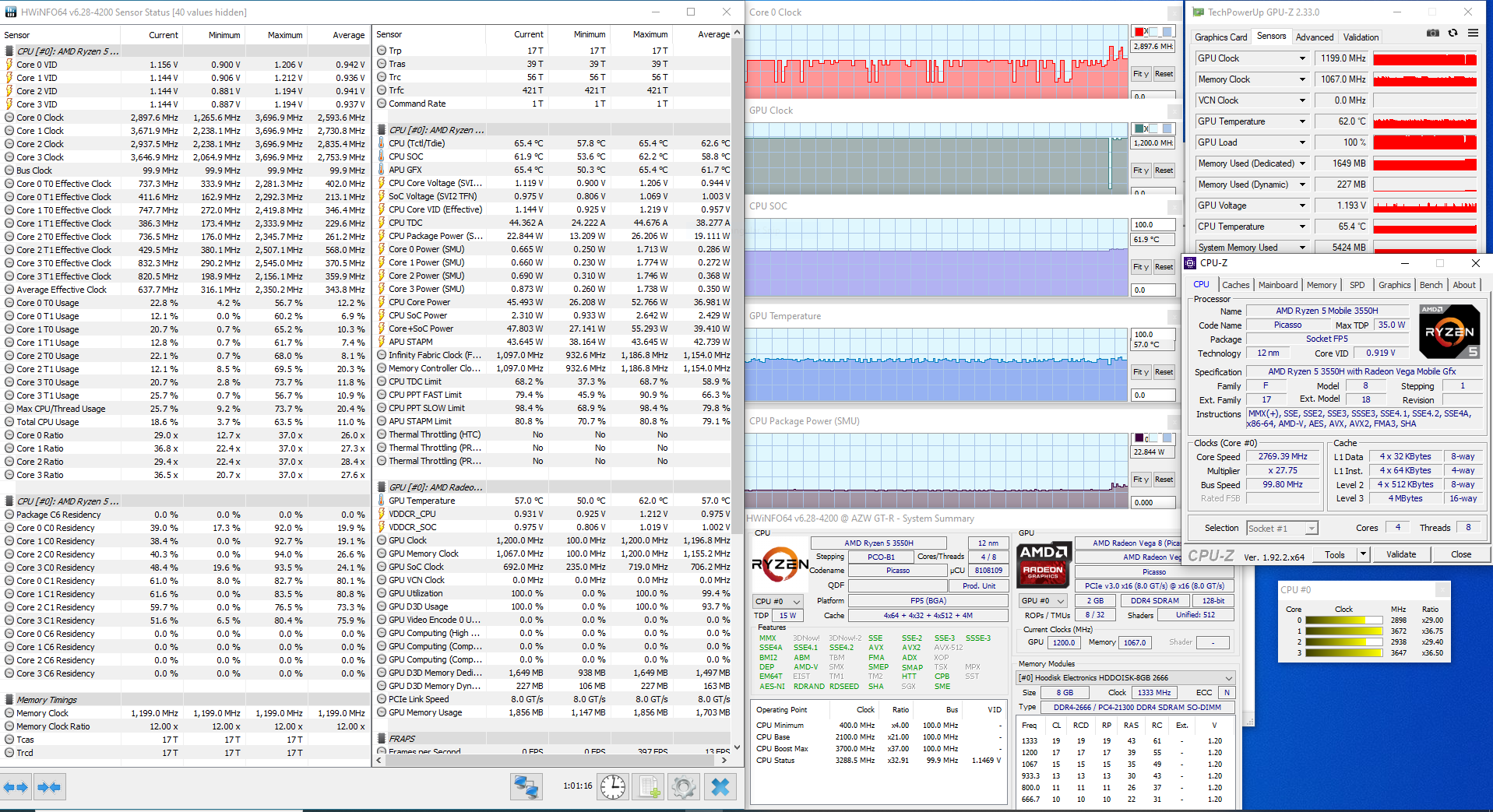
Task: Switch to the Graphics Card tab in GPU-Z
Action: (1220, 37)
